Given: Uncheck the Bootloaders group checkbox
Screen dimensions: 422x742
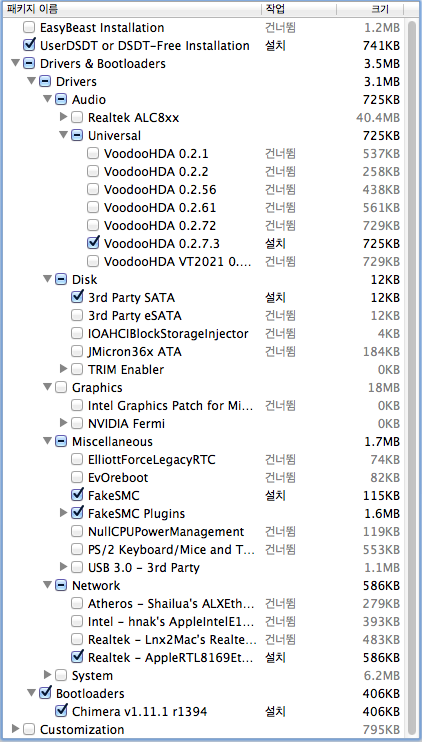Looking at the screenshot, I should 45,693.
